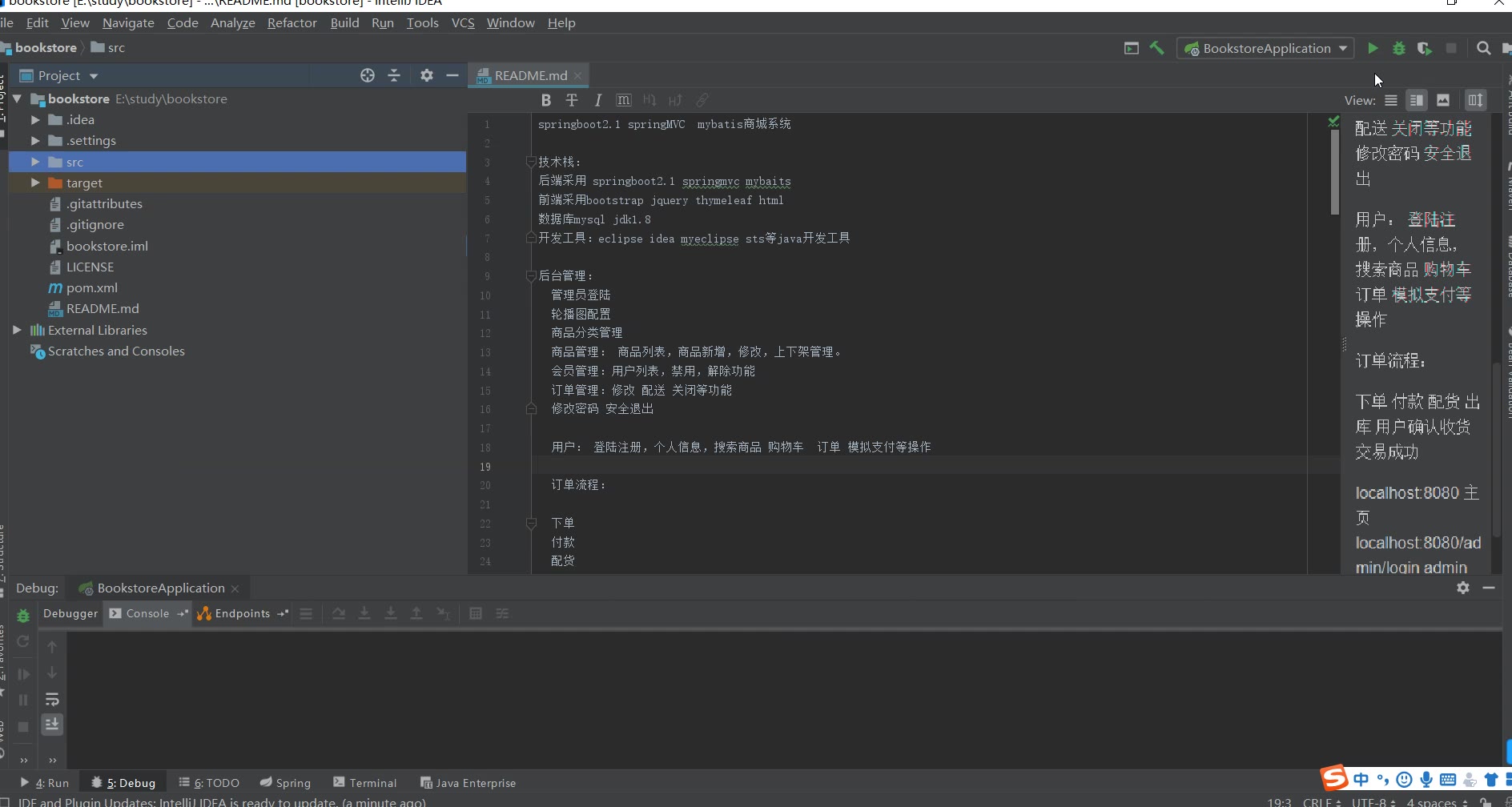This screenshot has width=1512, height=807.
Task: Open Project panel settings gear
Action: [426, 75]
